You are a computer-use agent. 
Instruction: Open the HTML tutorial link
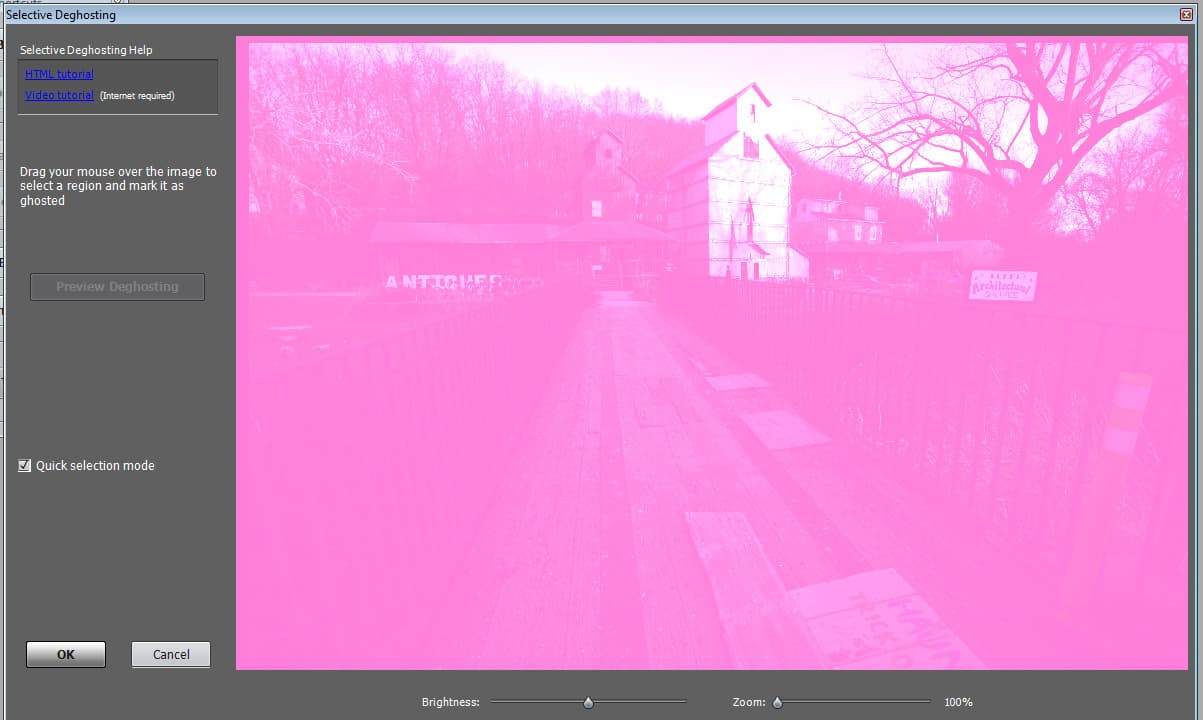pyautogui.click(x=58, y=73)
